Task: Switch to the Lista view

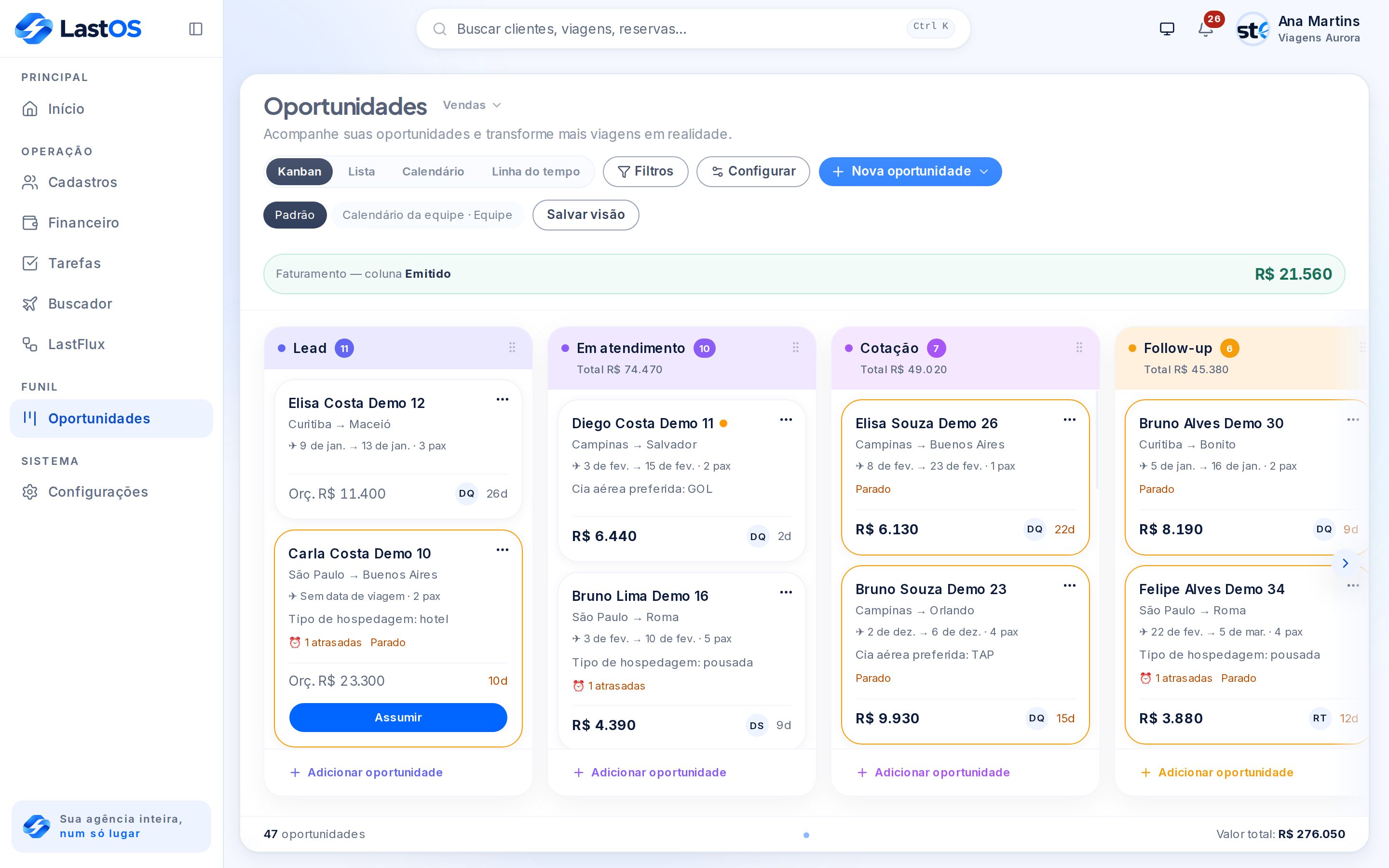Action: click(362, 172)
